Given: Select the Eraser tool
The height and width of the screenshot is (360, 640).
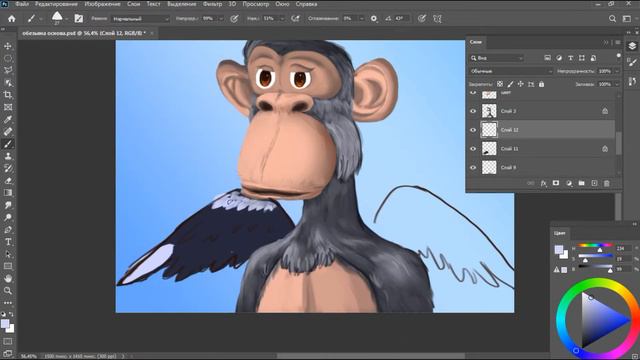Looking at the screenshot, I should click(x=8, y=181).
